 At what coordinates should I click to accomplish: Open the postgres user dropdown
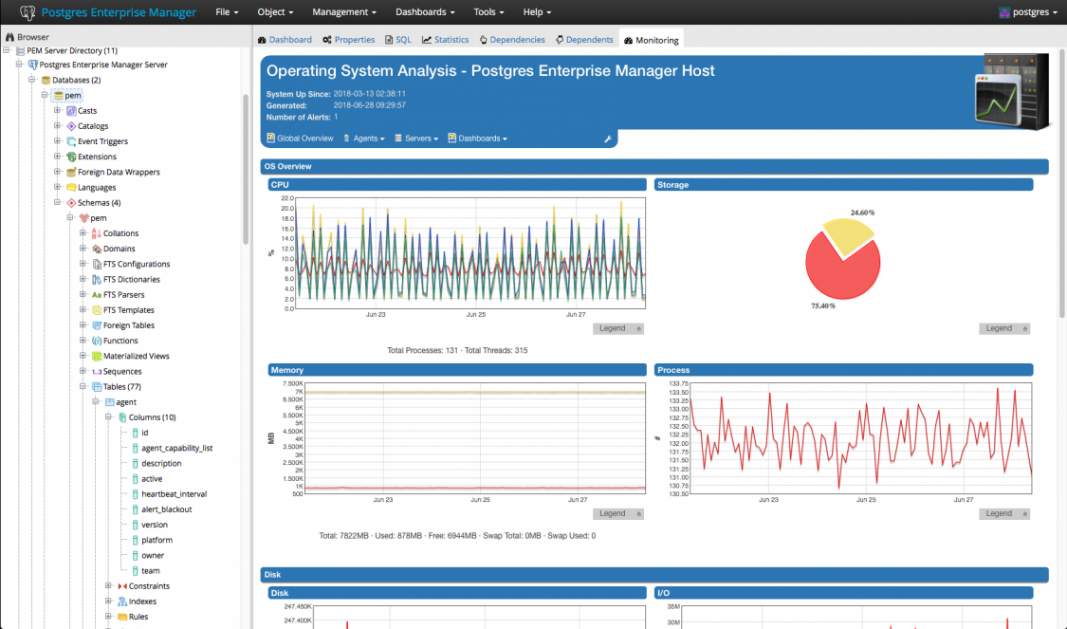(x=1028, y=12)
